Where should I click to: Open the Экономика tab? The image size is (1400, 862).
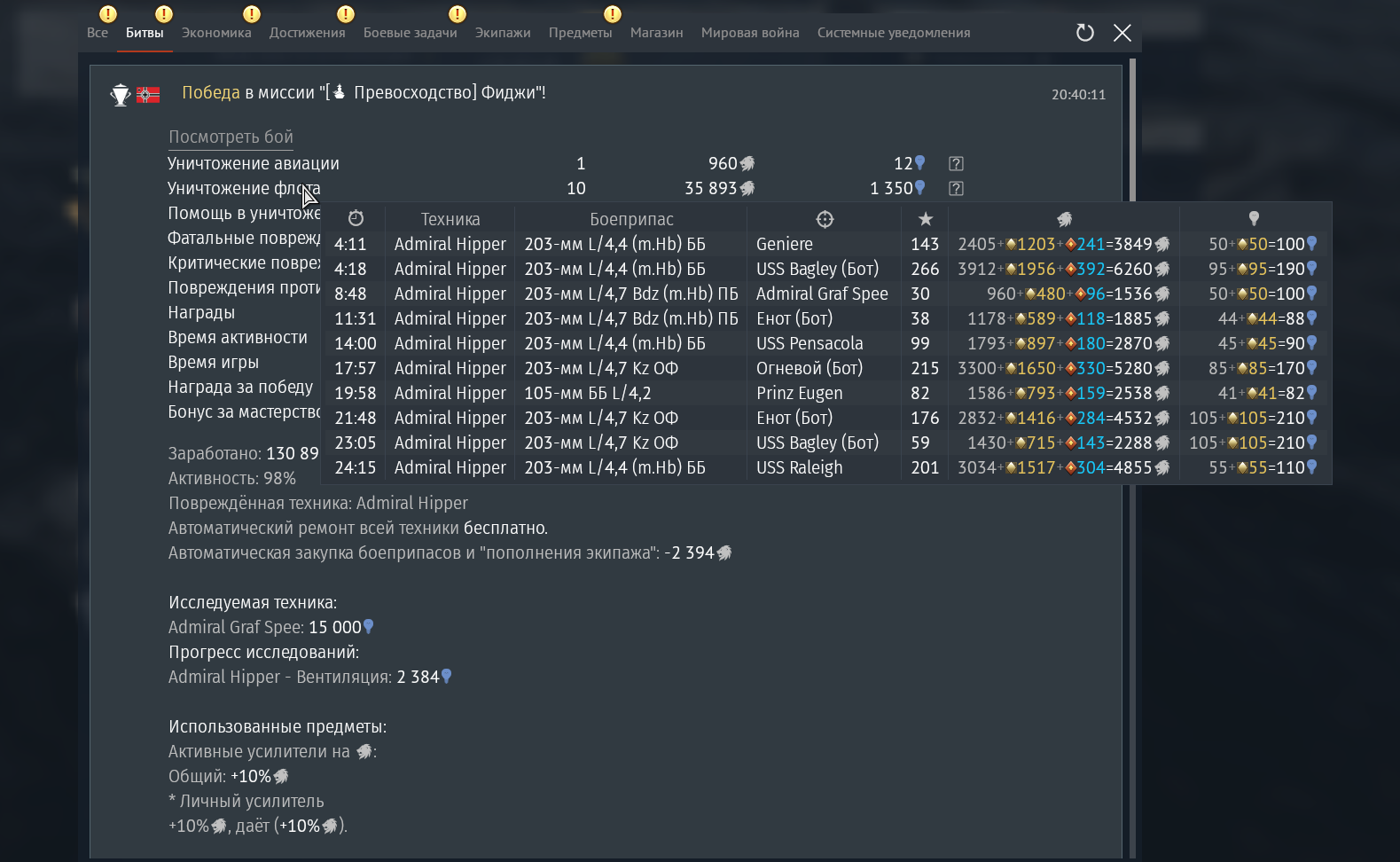[x=216, y=33]
